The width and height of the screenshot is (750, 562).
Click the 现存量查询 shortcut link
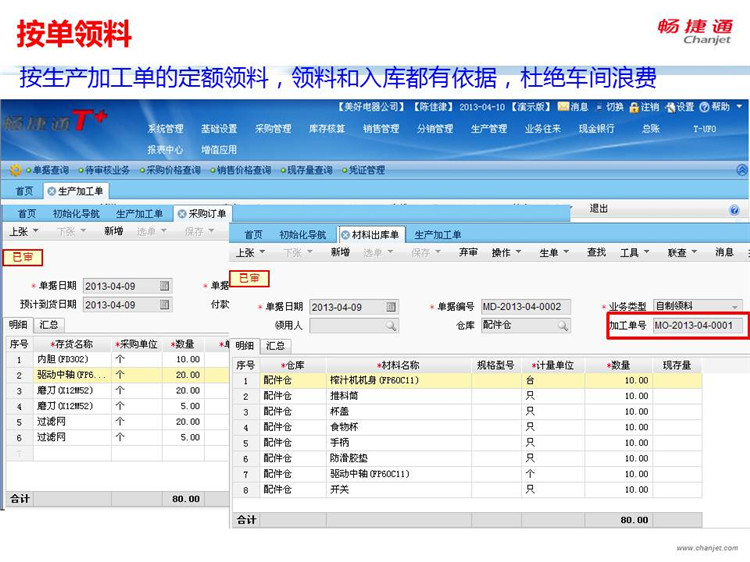coord(309,171)
